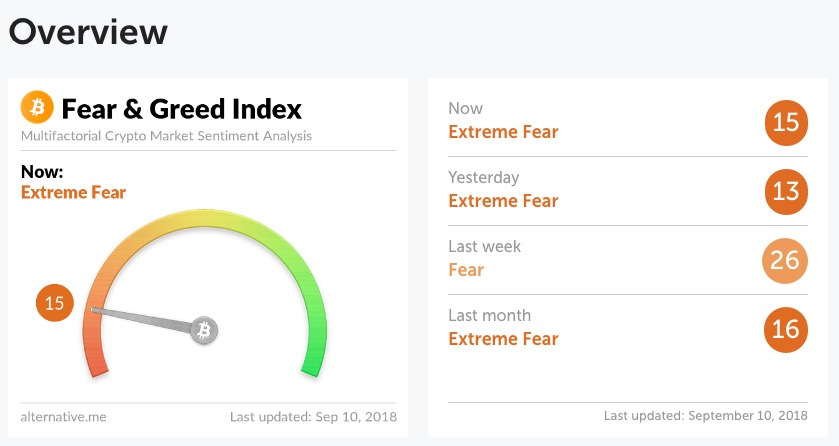Click the Last week value 26 circle
Viewport: 839px width, 446px height.
pos(785,260)
